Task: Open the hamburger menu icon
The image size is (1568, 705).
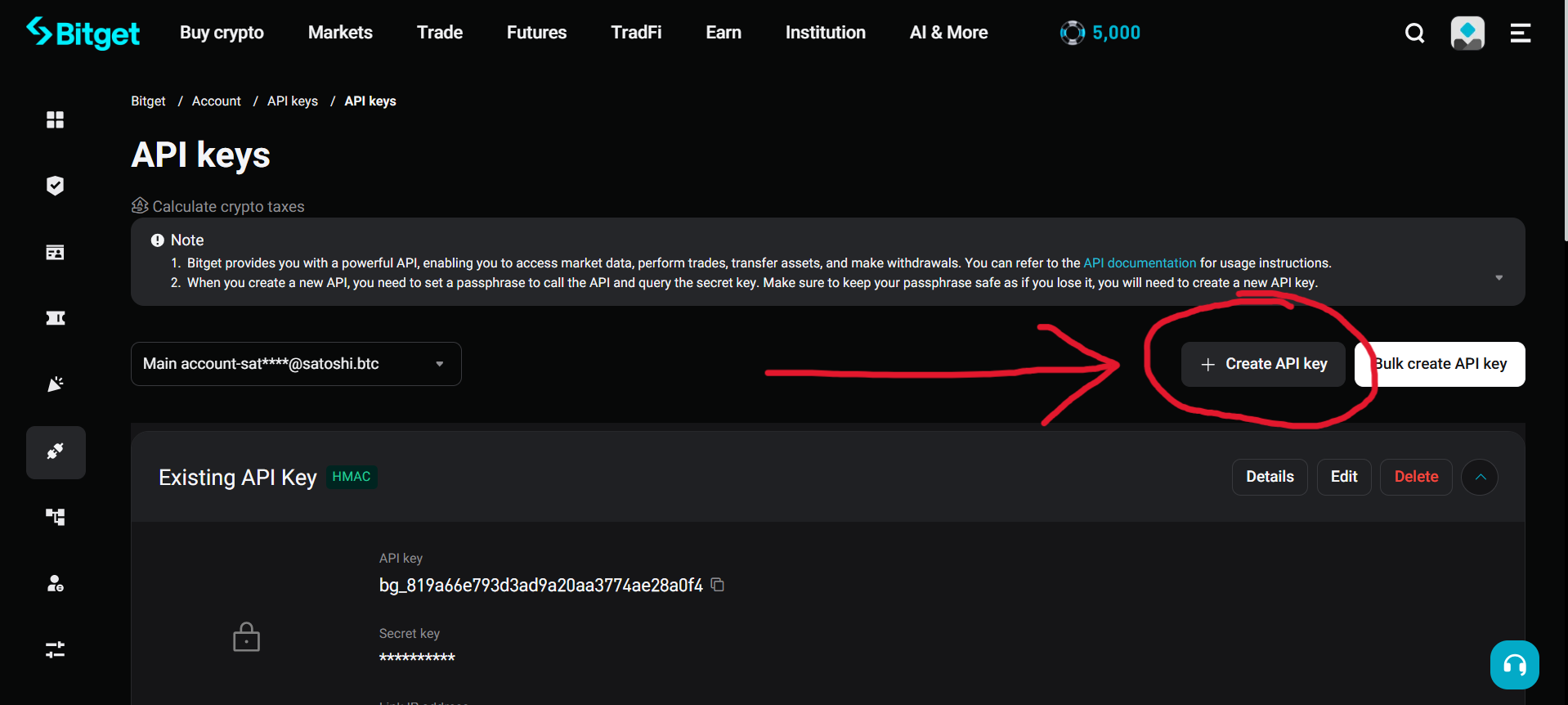Action: click(1520, 33)
